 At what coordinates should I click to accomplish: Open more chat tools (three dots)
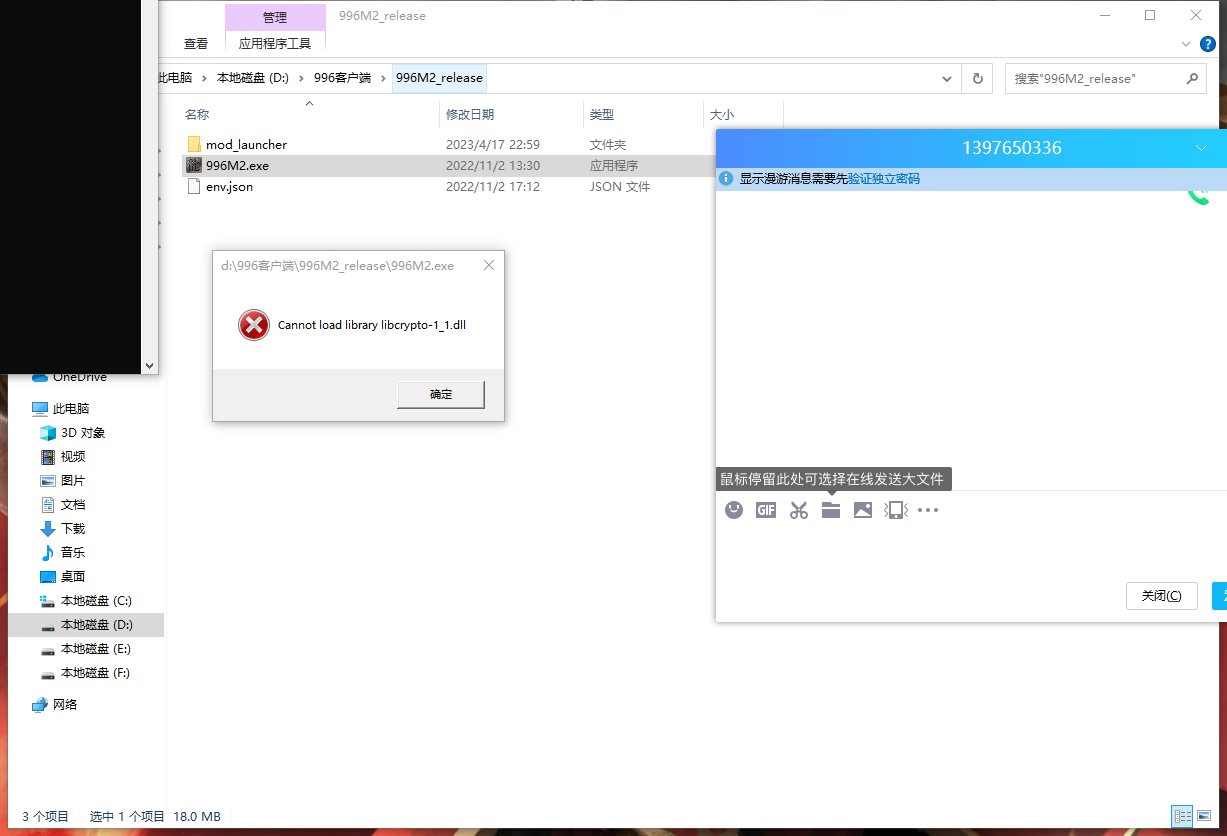(x=928, y=510)
